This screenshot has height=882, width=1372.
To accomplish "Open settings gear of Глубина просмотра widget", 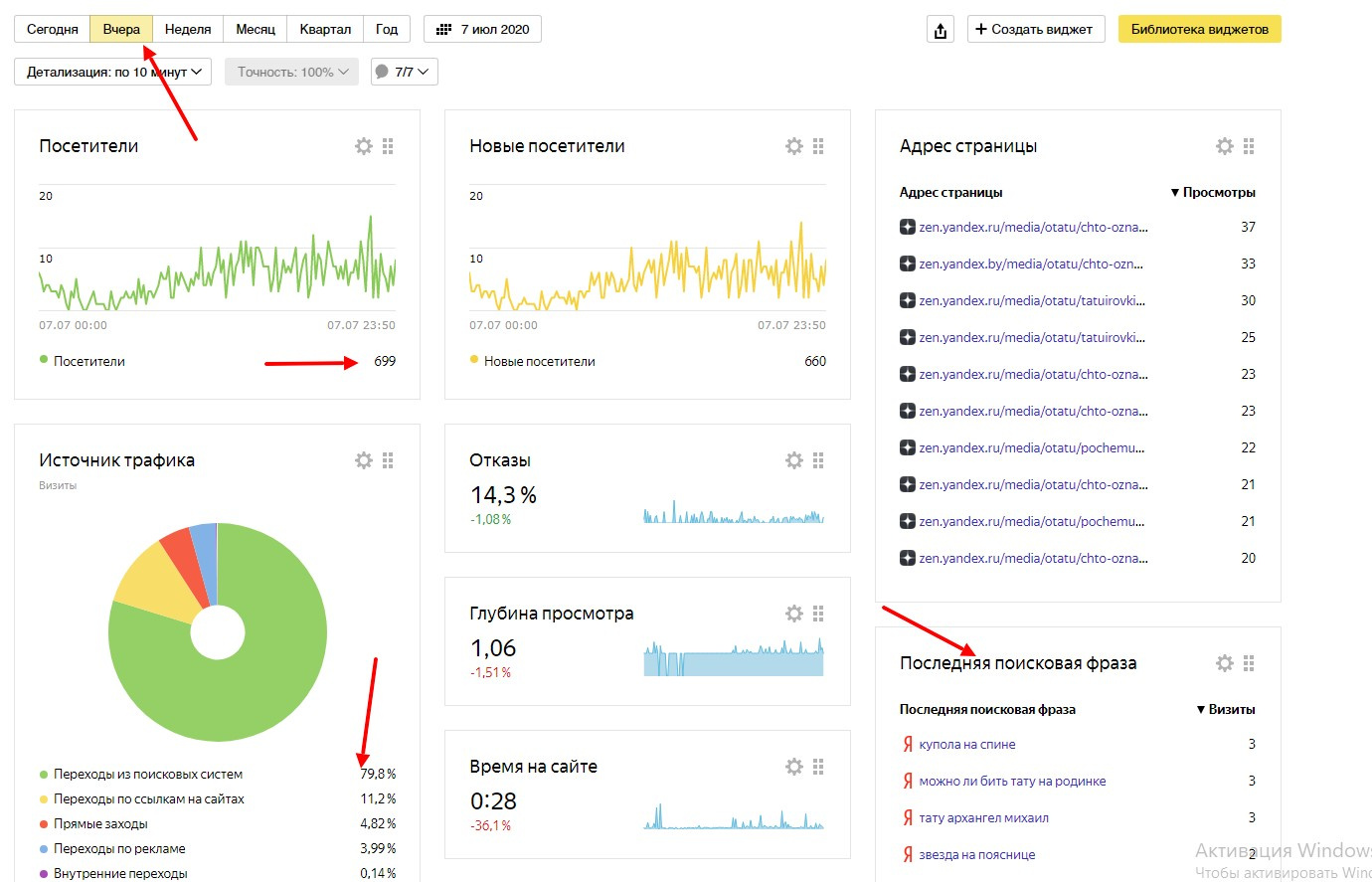I will pyautogui.click(x=794, y=614).
